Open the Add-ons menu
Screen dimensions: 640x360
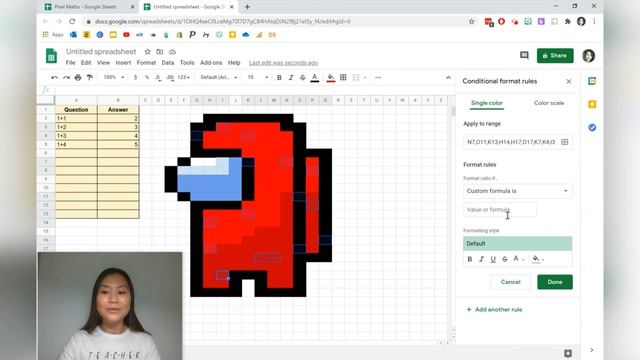point(211,63)
